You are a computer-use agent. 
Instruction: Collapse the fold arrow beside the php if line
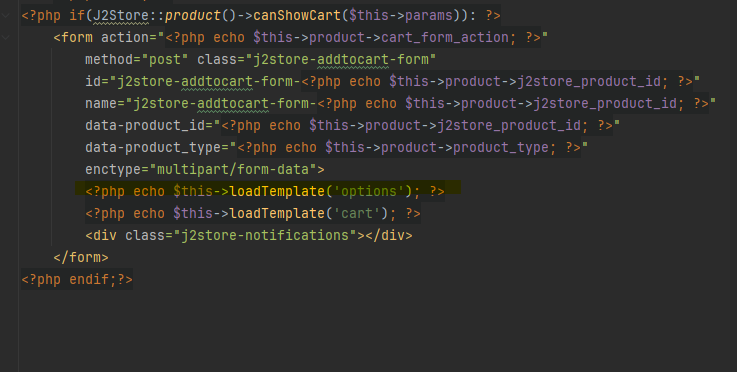point(6,15)
